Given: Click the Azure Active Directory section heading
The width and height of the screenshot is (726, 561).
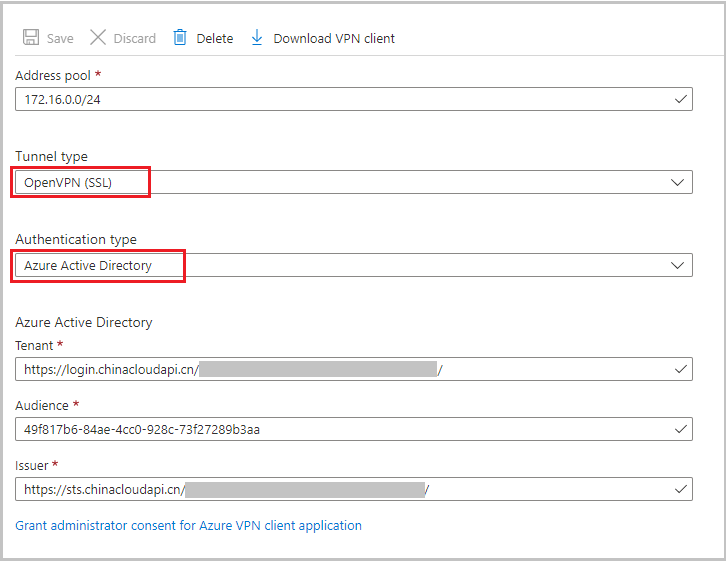Looking at the screenshot, I should coord(84,322).
